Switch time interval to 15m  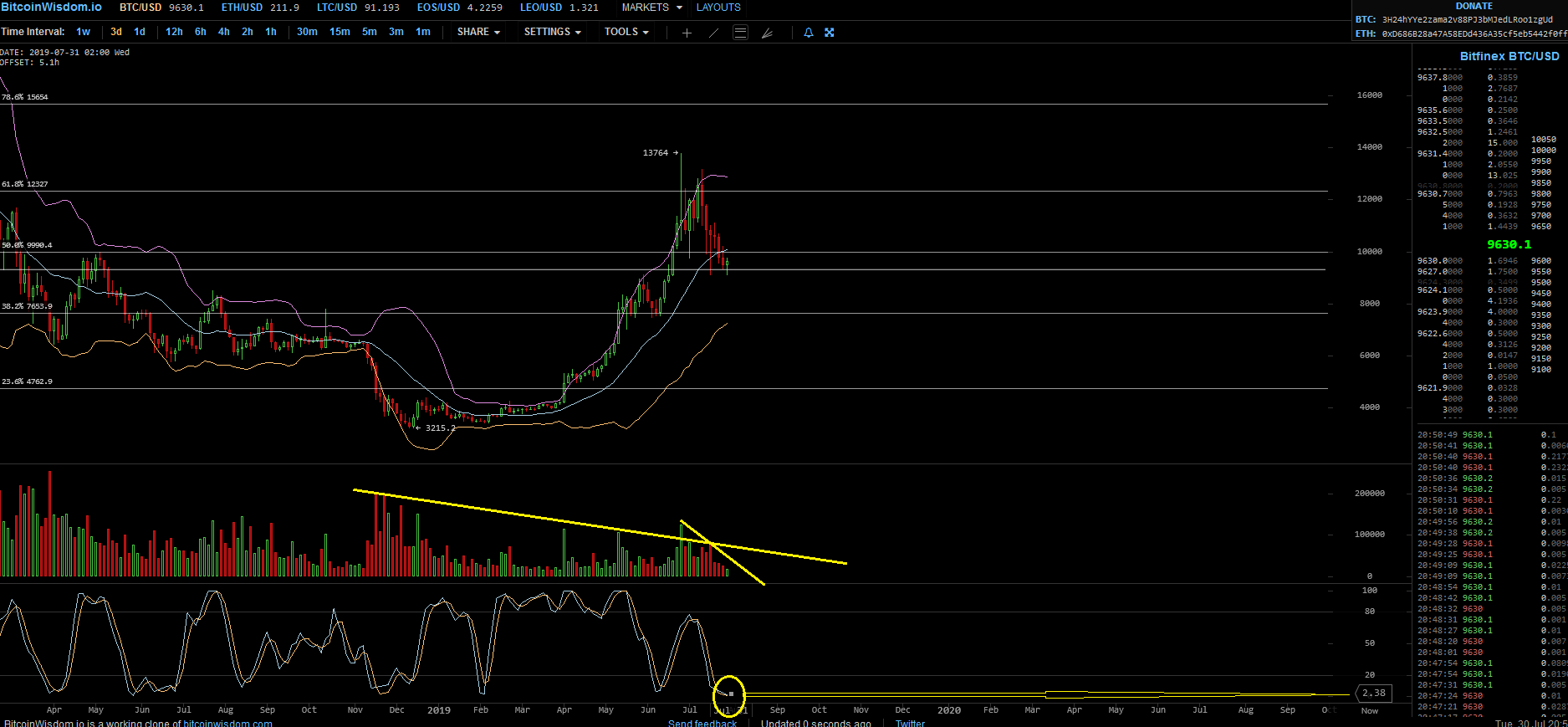coord(340,32)
